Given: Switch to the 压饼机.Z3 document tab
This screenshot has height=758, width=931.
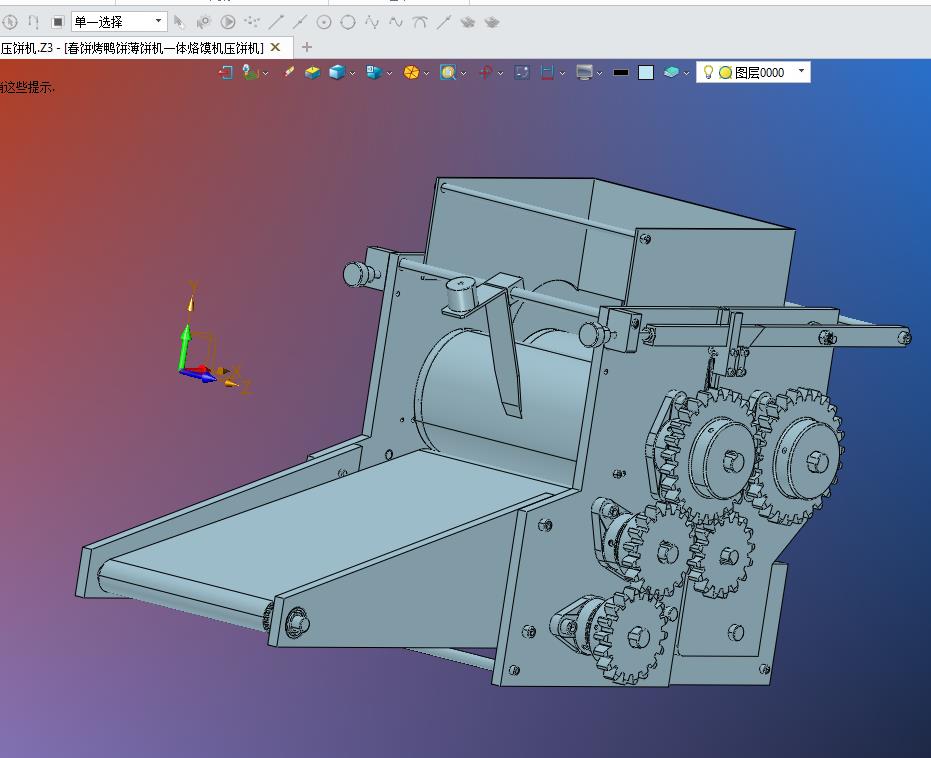Looking at the screenshot, I should coord(130,47).
